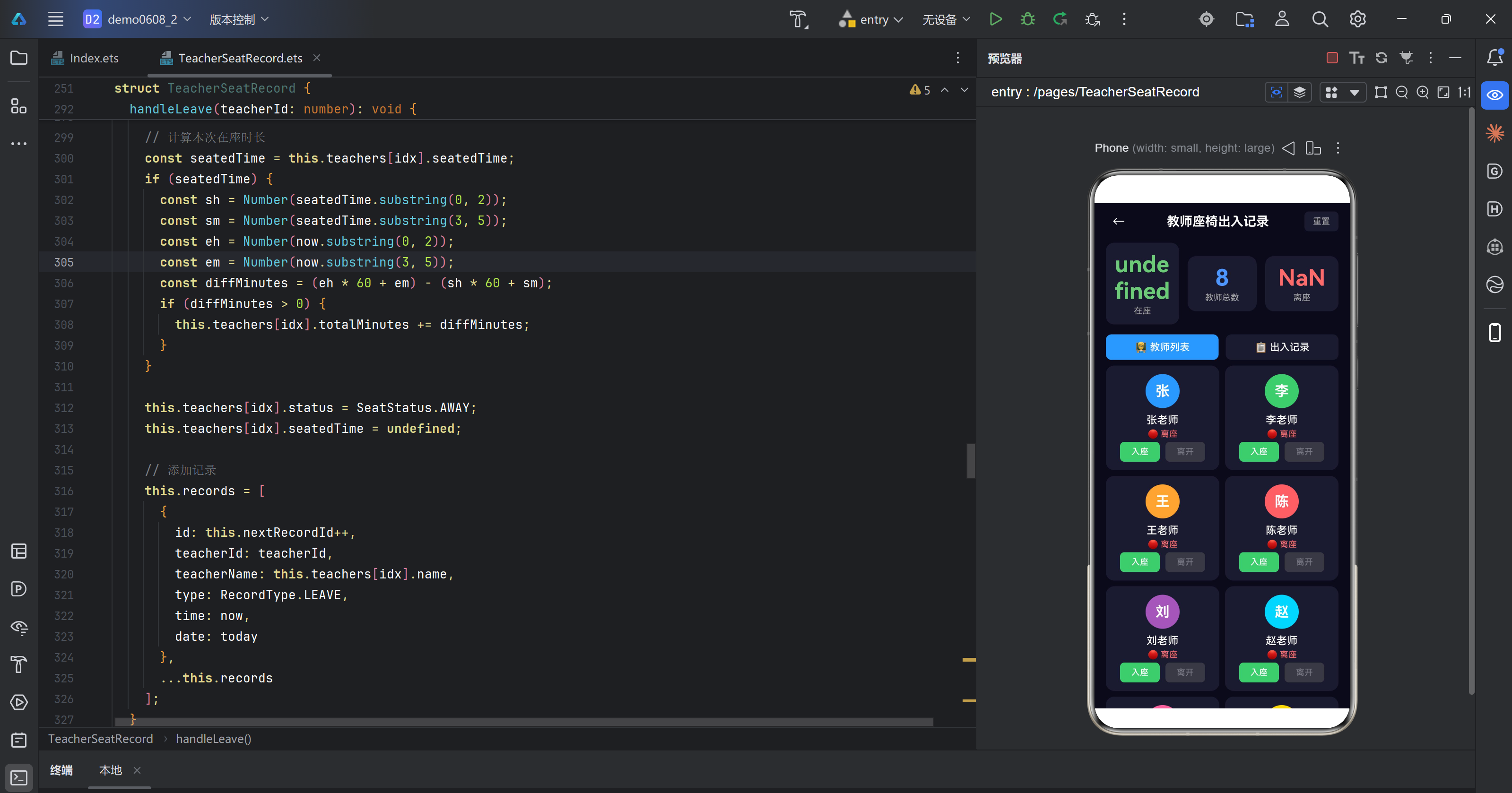Open the Project folder tool window

pos(19,58)
